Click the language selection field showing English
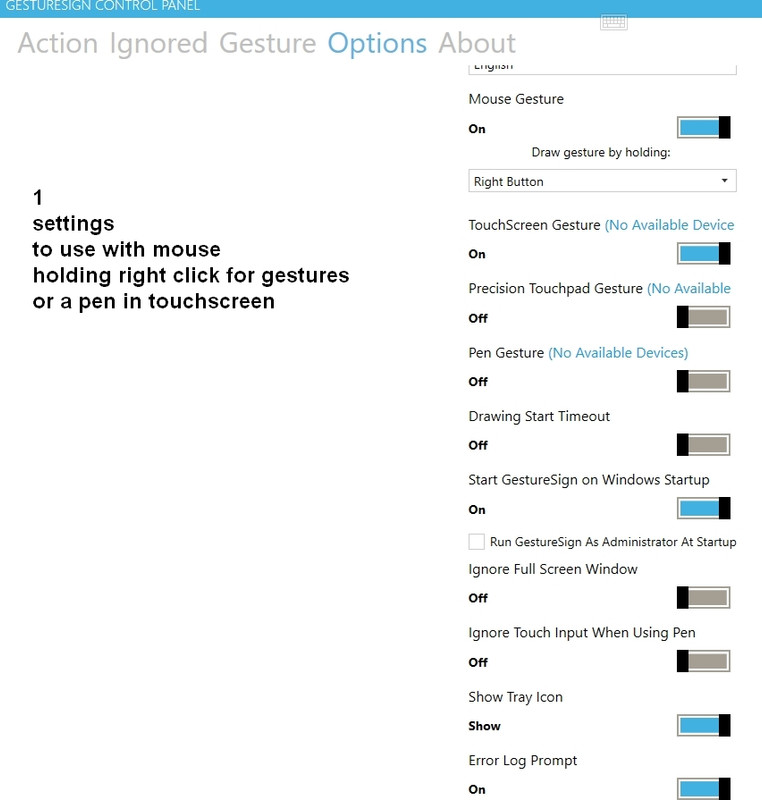 click(602, 68)
